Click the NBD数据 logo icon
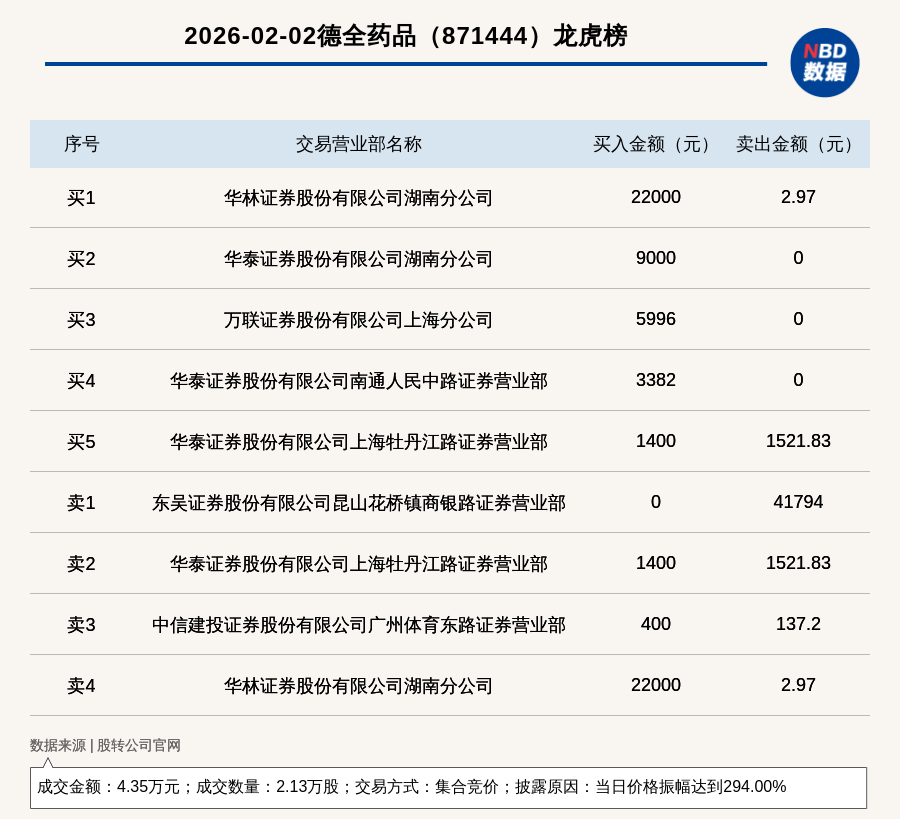 coord(824,62)
